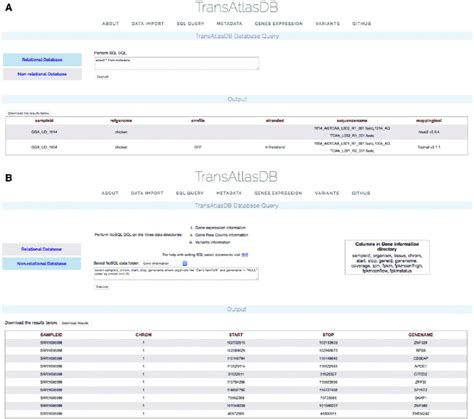Select the highlighted Relational Database button in the top screenshot
Screen dimensions: 474x419
coord(42,60)
